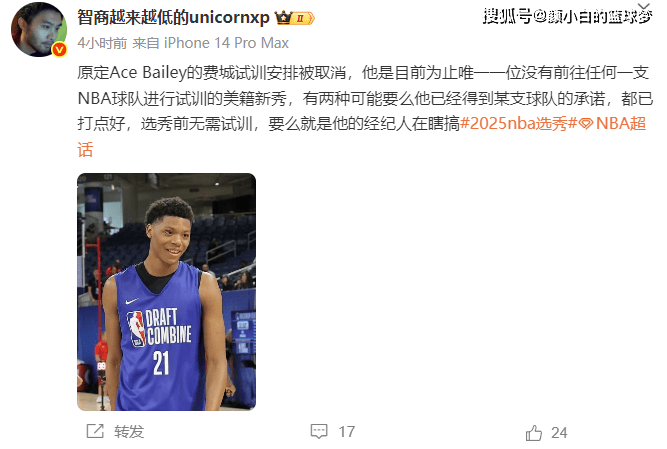667x449 pixels.
Task: Select the 转发 repost label
Action: (129, 432)
